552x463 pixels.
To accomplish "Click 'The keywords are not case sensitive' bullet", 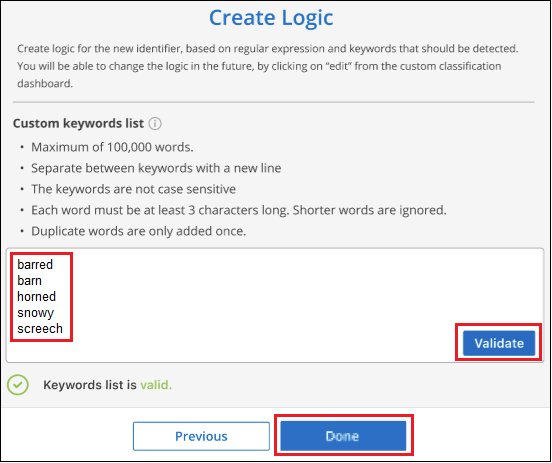I will pyautogui.click(x=133, y=189).
